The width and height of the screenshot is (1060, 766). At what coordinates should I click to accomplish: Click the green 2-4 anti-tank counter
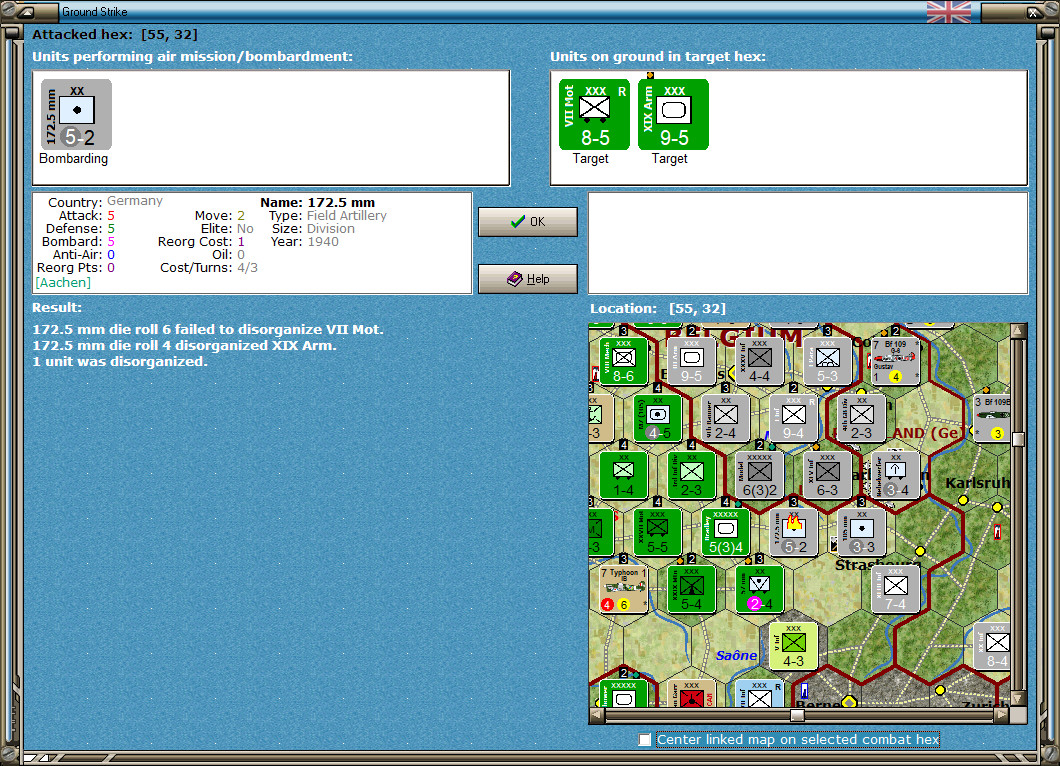click(759, 589)
